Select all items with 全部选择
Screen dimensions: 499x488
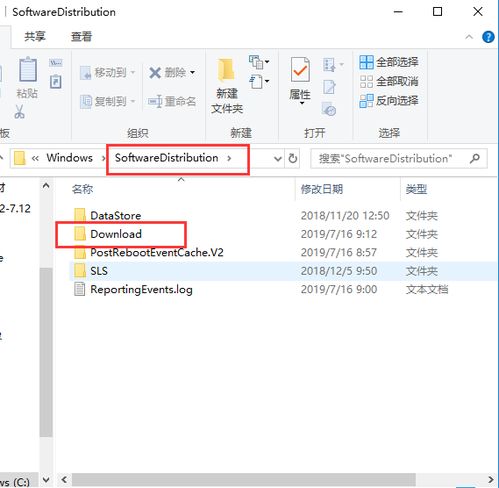click(x=389, y=62)
